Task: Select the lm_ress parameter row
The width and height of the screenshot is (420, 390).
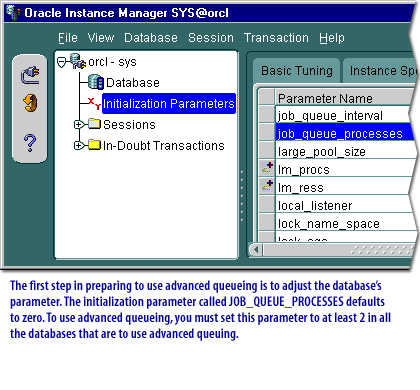Action: [x=343, y=187]
